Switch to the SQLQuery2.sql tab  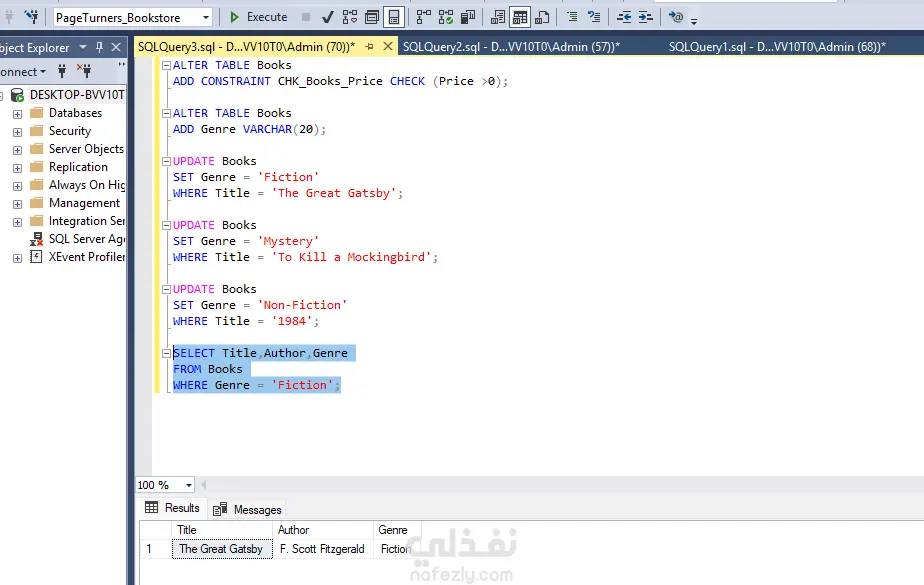(511, 47)
